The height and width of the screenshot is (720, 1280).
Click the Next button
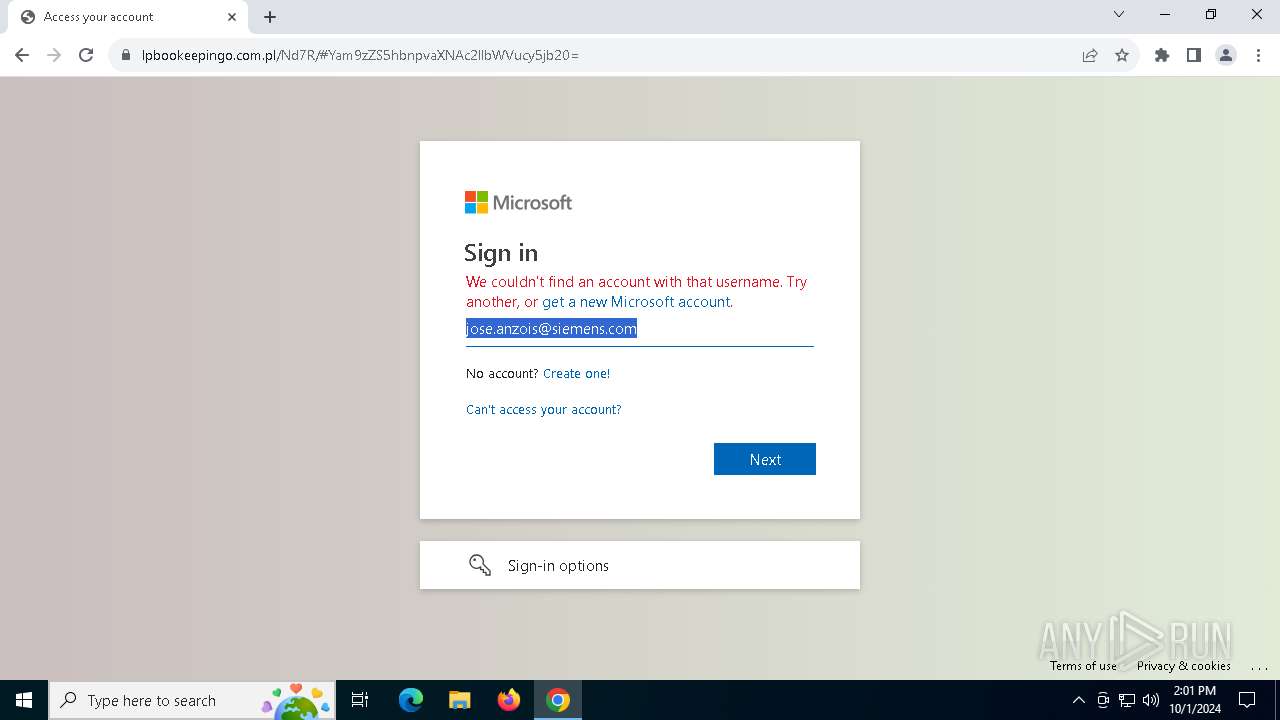(x=765, y=459)
